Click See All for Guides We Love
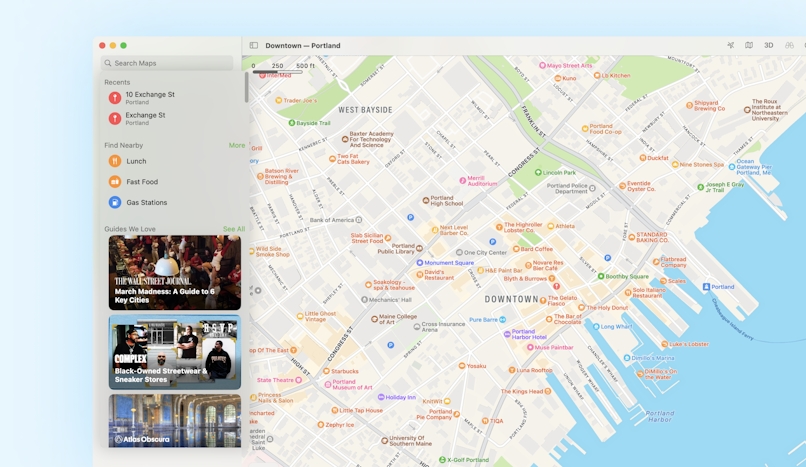Screen dimensions: 806x467 234,229
